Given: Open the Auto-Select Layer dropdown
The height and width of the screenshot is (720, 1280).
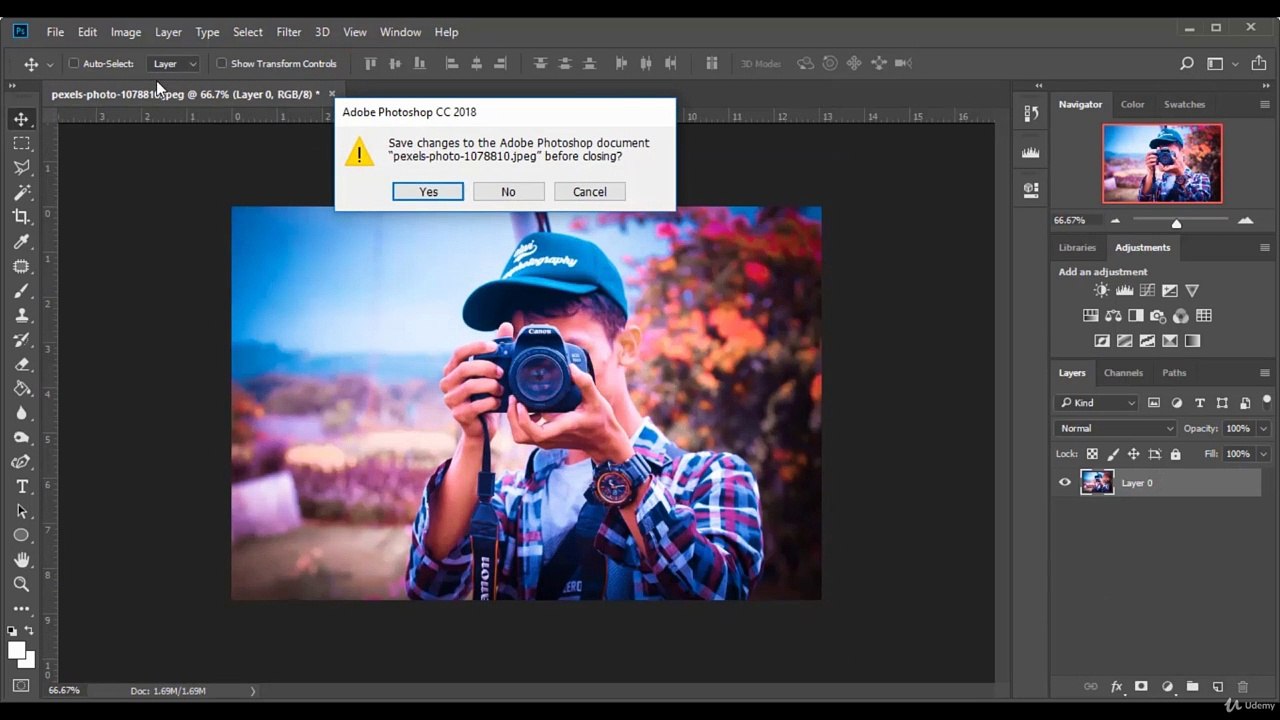Looking at the screenshot, I should 173,64.
